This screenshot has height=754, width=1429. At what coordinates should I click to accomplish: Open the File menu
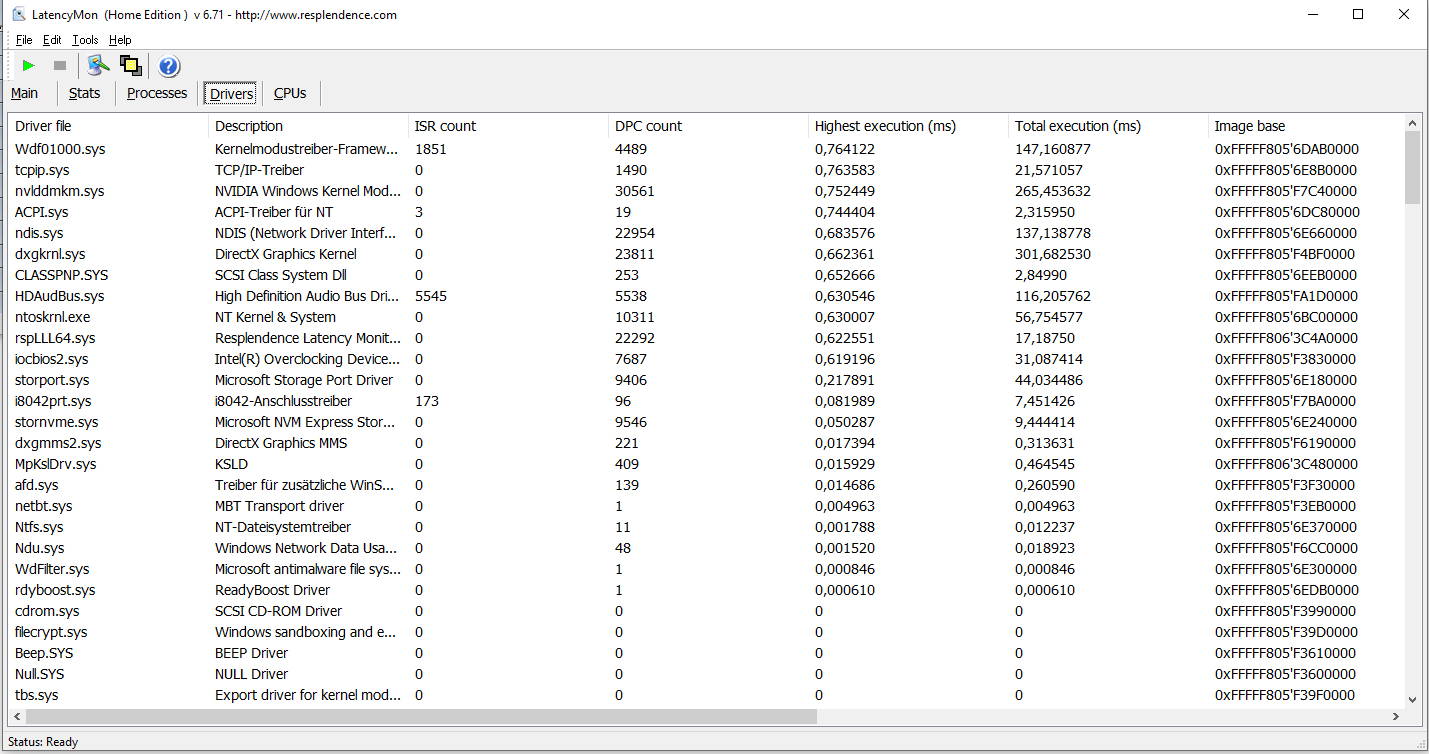point(24,40)
